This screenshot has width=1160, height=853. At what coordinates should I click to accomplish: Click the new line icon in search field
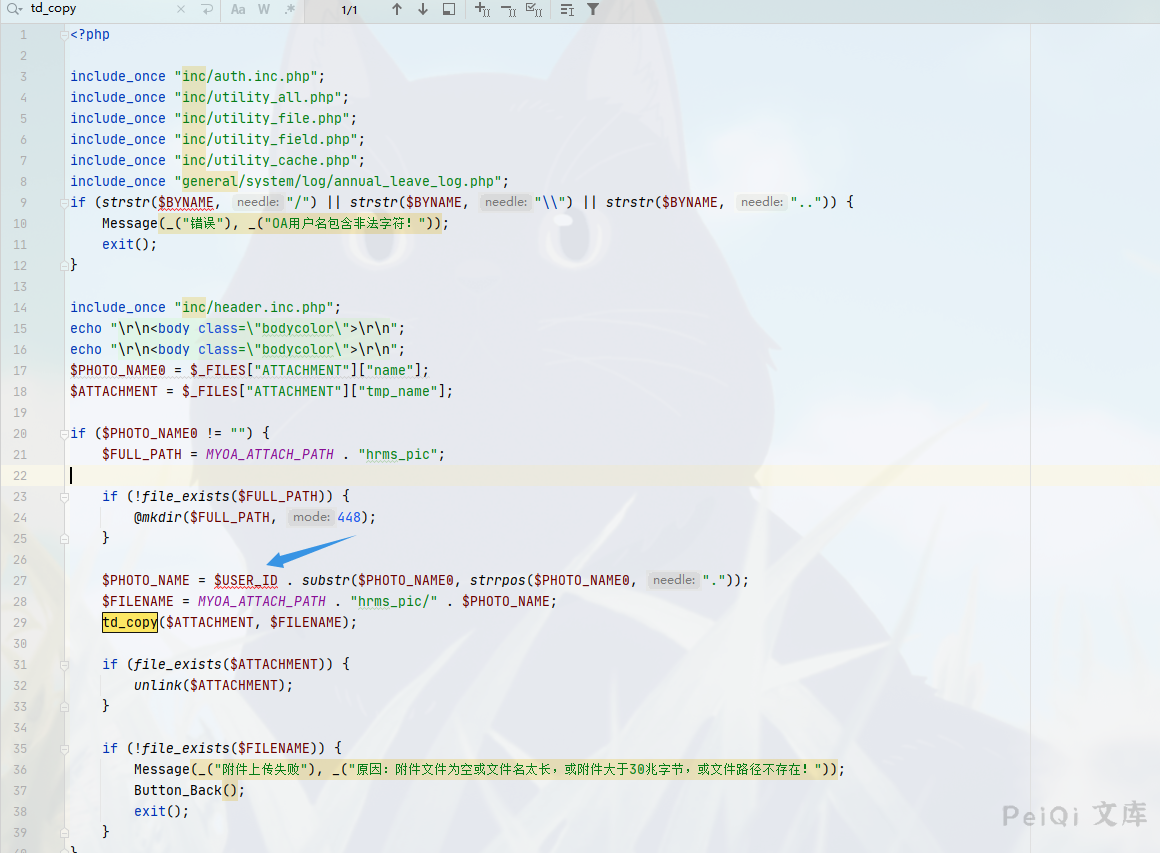(206, 9)
